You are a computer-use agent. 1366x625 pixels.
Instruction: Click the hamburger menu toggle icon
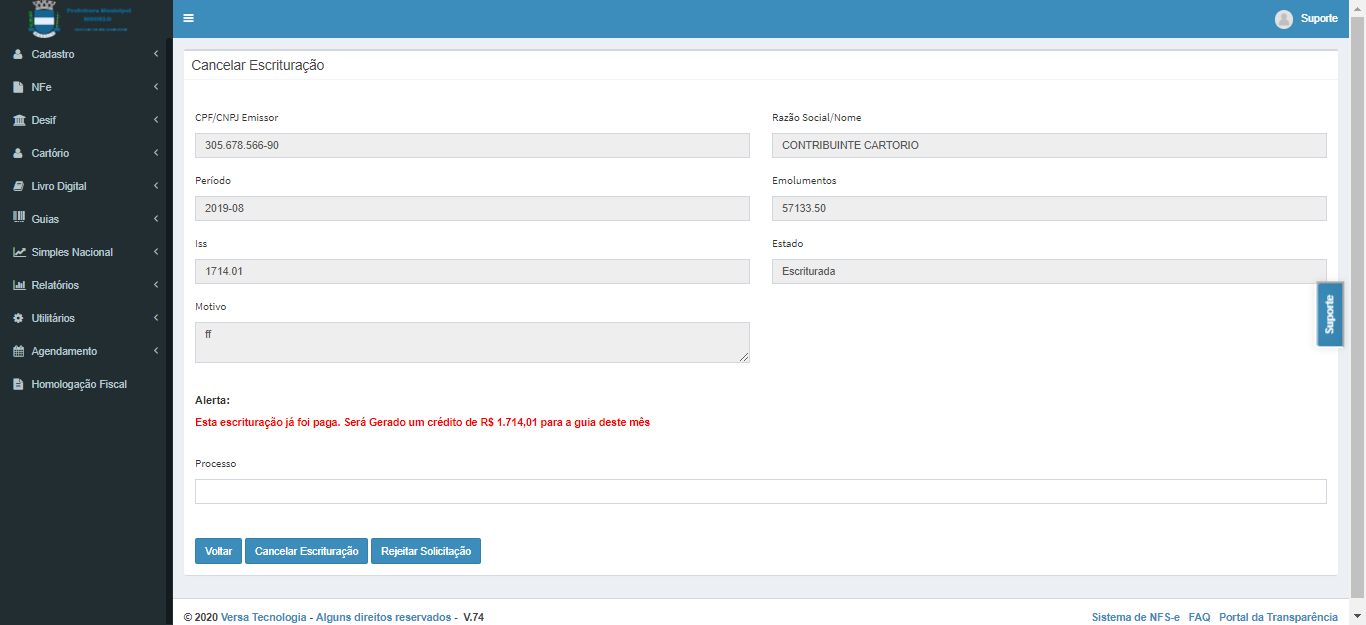(x=188, y=18)
